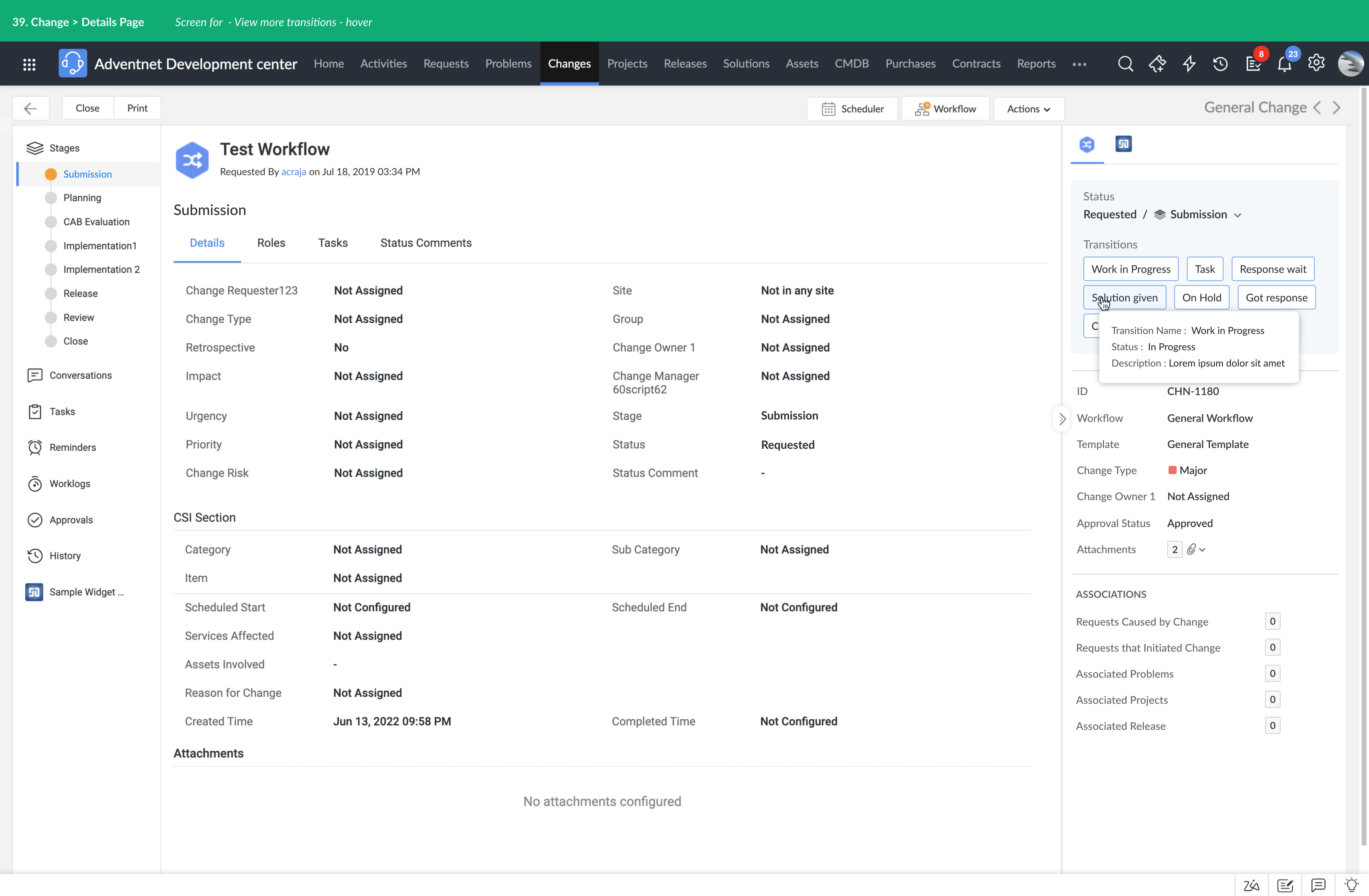
Task: Click the Got response transition
Action: pyautogui.click(x=1276, y=298)
